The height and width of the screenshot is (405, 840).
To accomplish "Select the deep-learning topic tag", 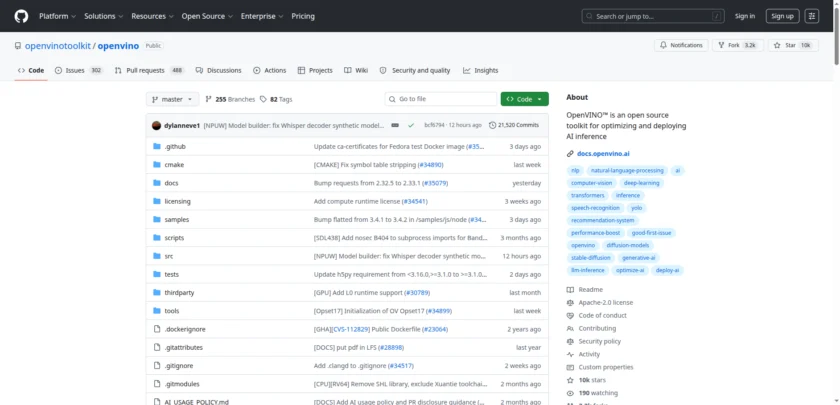I will tap(640, 183).
